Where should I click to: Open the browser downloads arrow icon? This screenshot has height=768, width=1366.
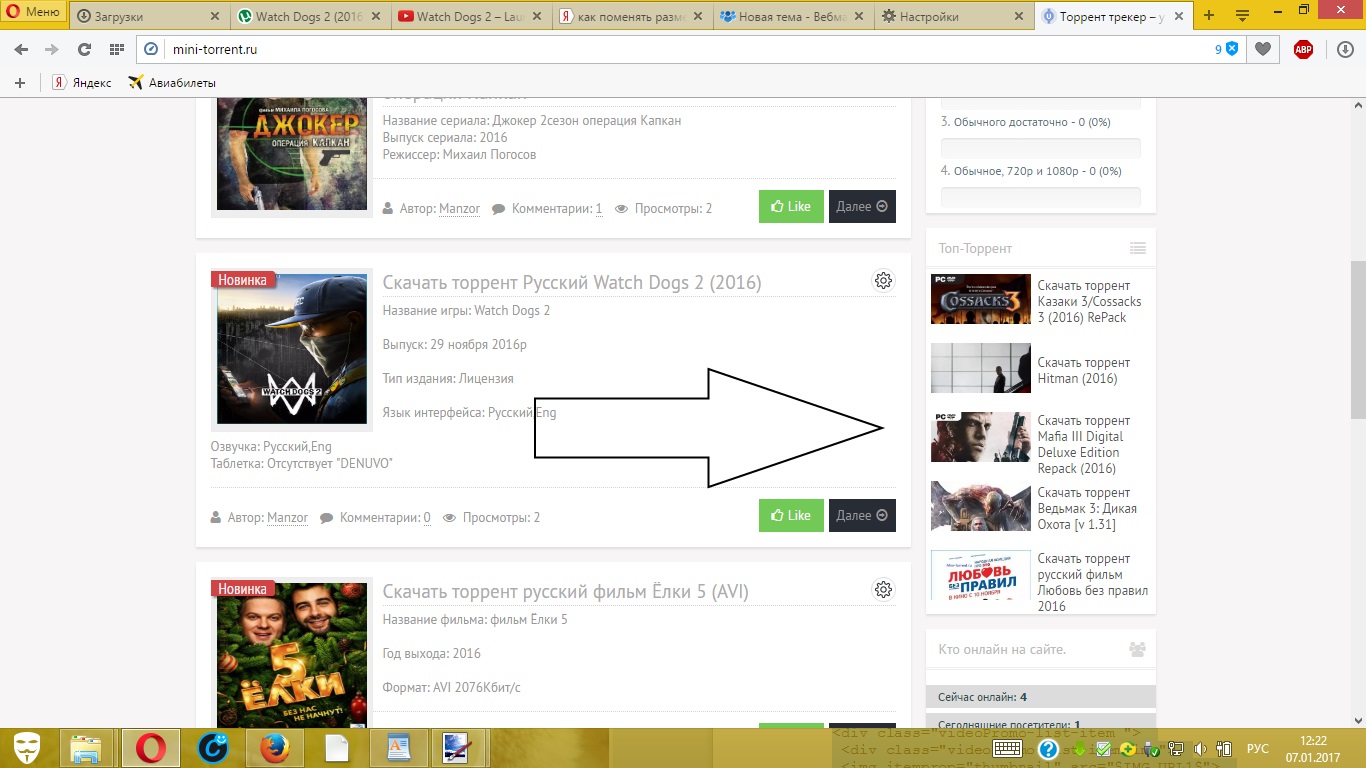tap(1344, 49)
